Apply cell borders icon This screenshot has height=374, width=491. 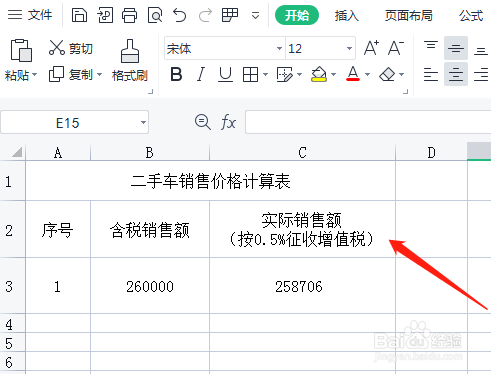(x=250, y=74)
